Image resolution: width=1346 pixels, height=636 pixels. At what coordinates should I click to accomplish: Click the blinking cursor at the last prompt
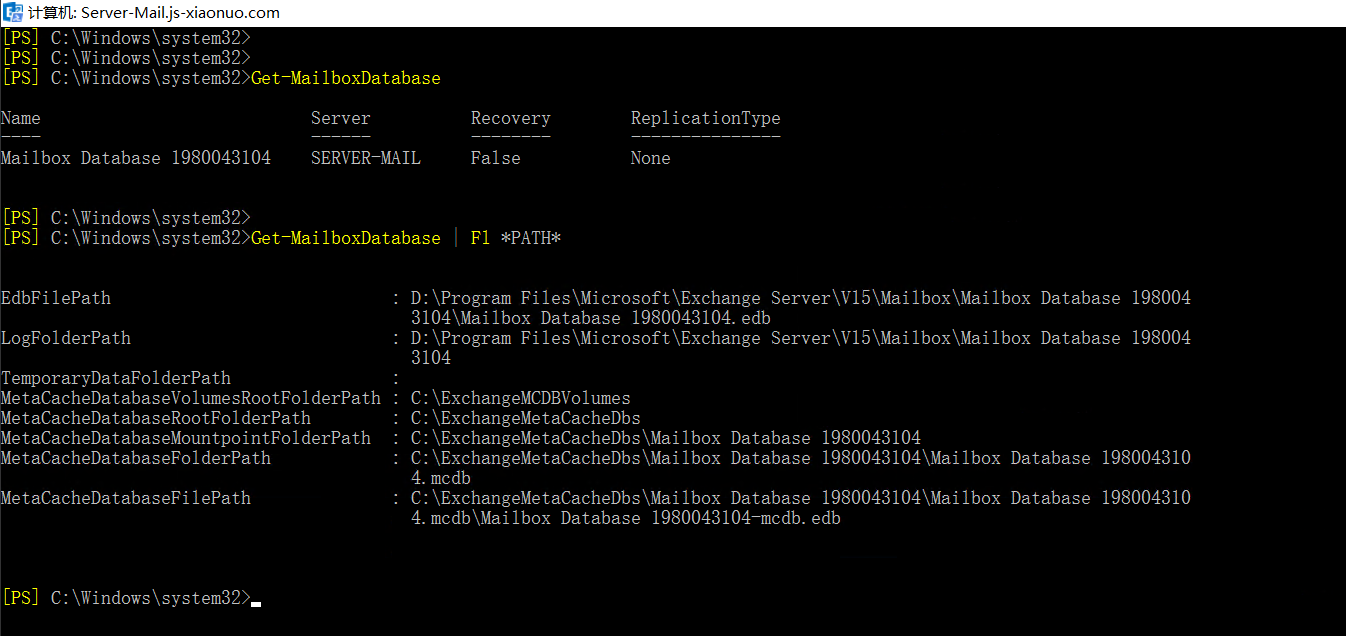256,604
